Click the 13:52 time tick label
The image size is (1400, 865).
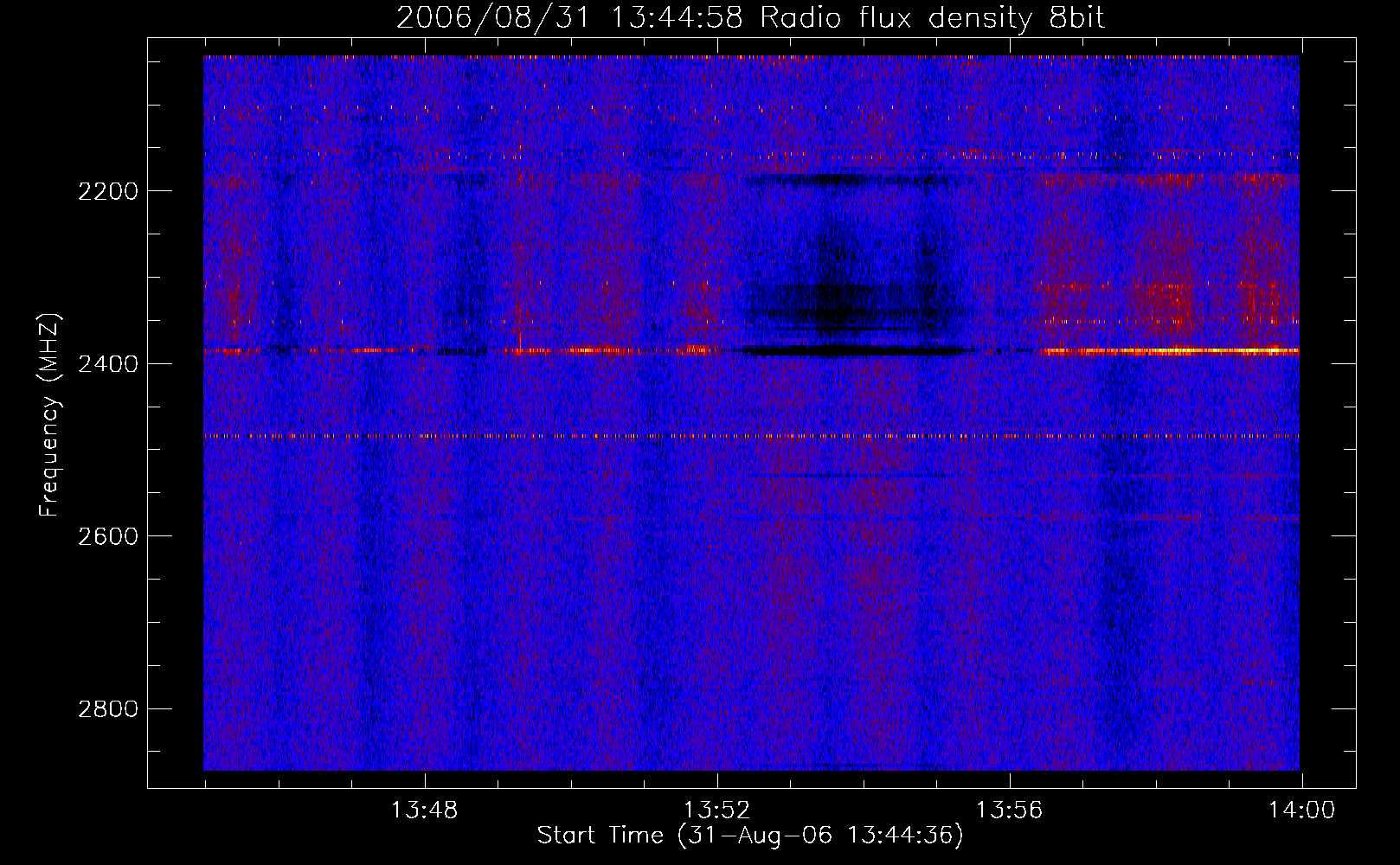(x=717, y=811)
